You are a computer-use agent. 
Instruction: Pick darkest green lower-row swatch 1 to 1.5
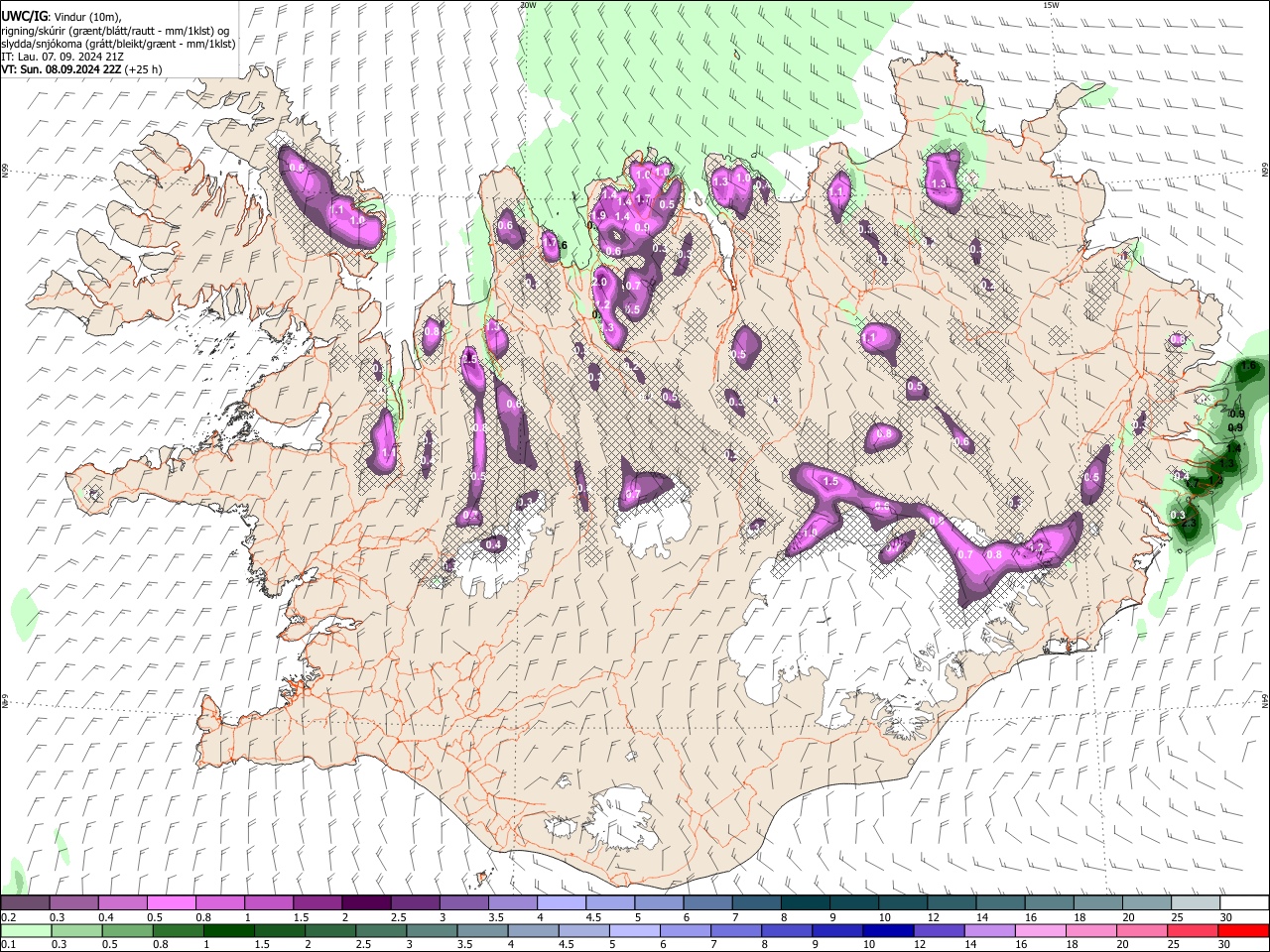click(228, 930)
